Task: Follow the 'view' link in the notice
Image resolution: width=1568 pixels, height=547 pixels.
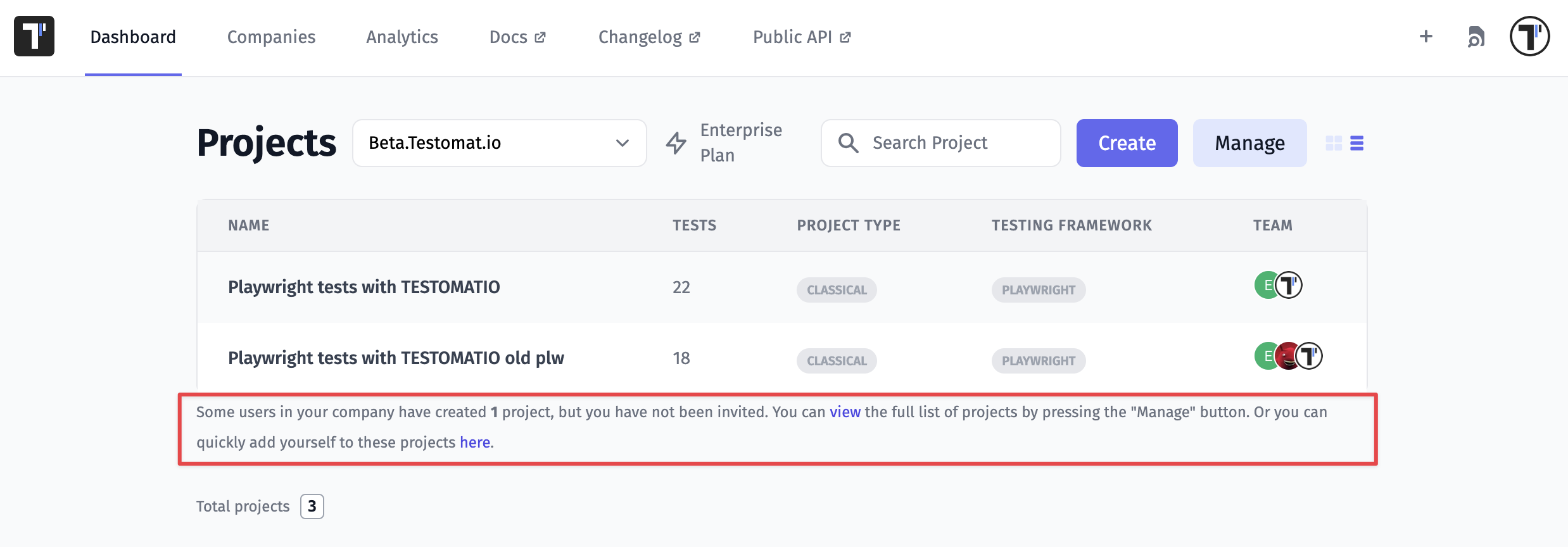Action: click(845, 412)
